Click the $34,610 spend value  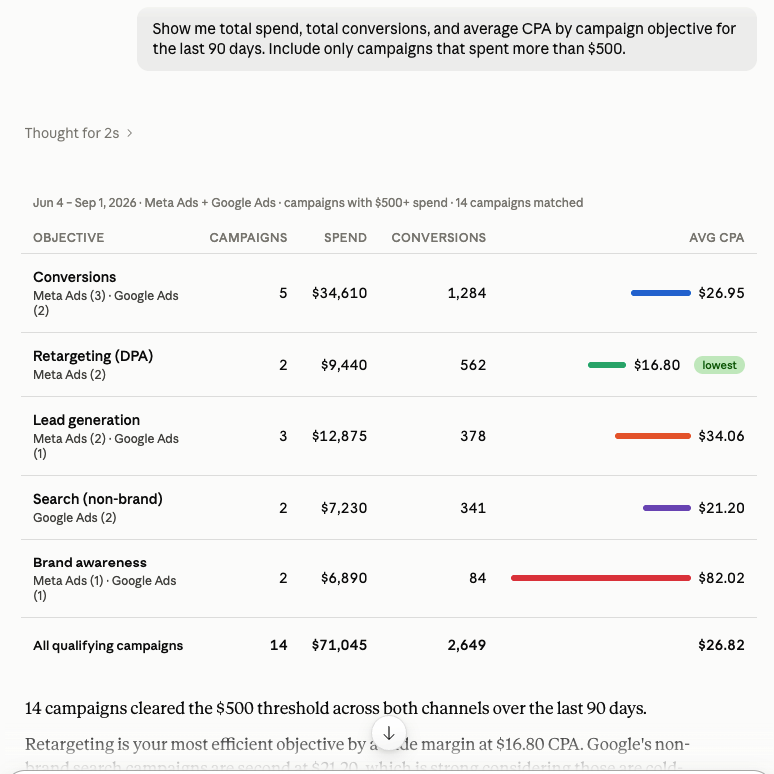(340, 293)
